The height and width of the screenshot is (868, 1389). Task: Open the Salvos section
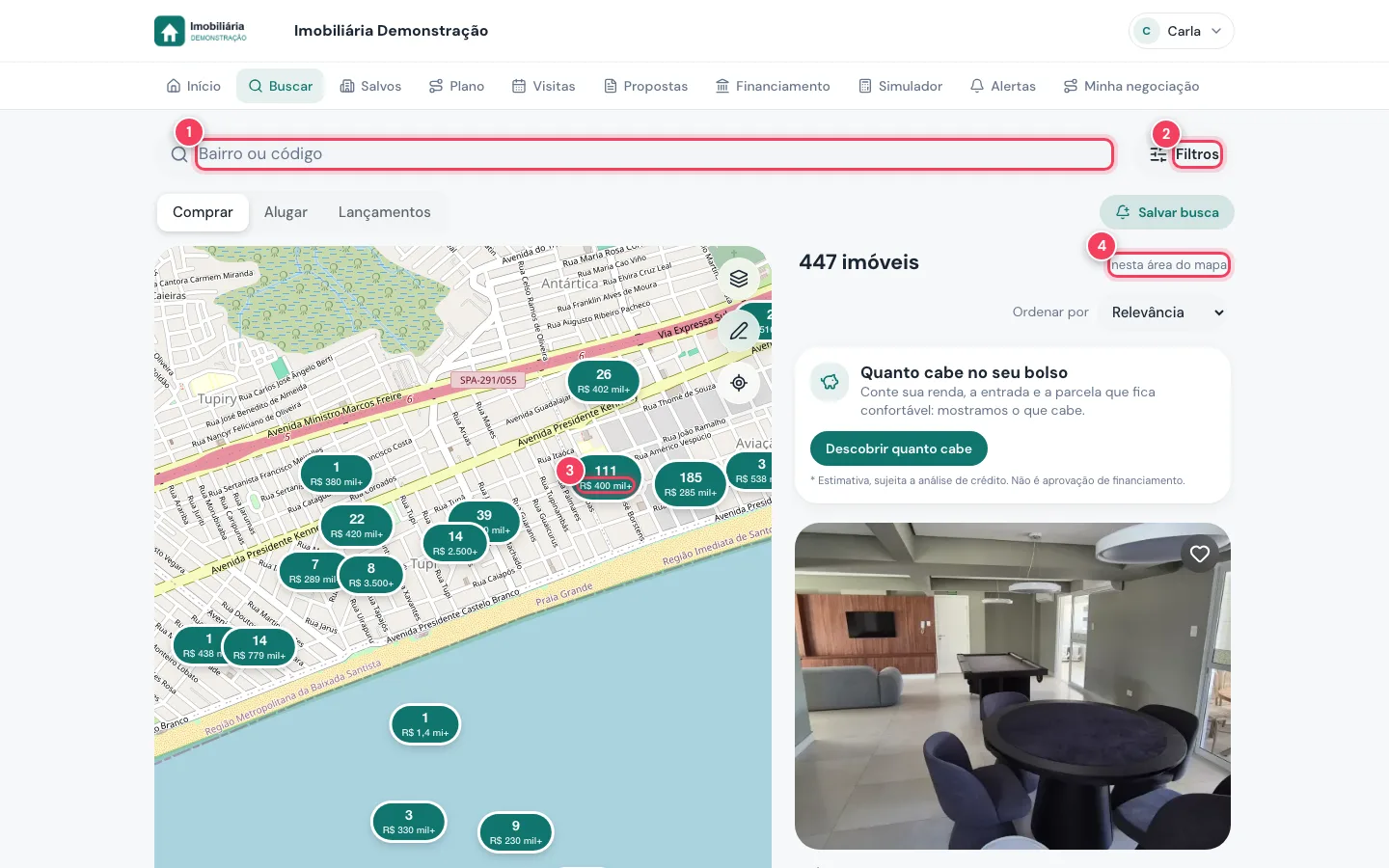pos(370,86)
